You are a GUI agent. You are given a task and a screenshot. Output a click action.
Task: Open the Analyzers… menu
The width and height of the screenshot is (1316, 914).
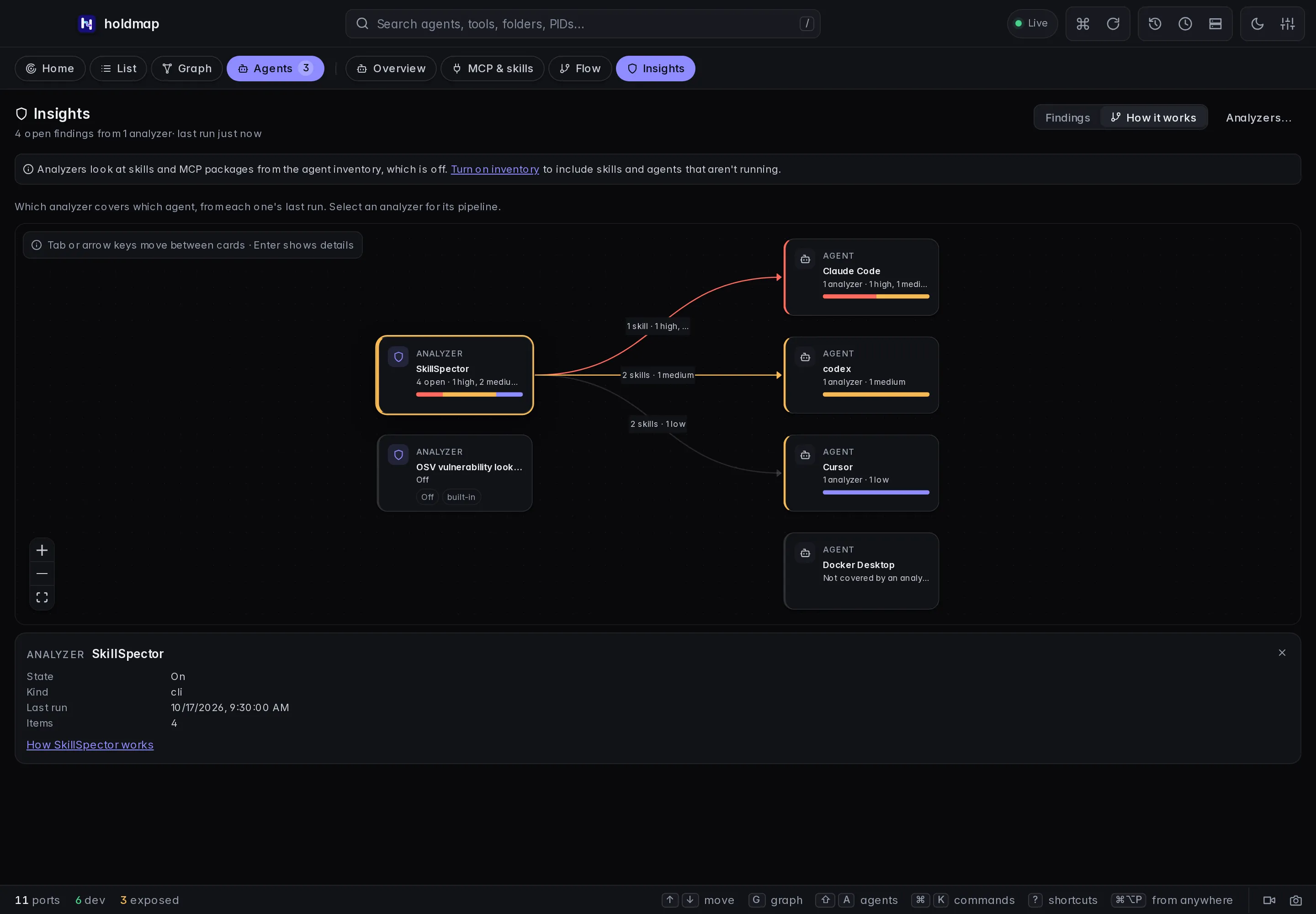pos(1258,117)
